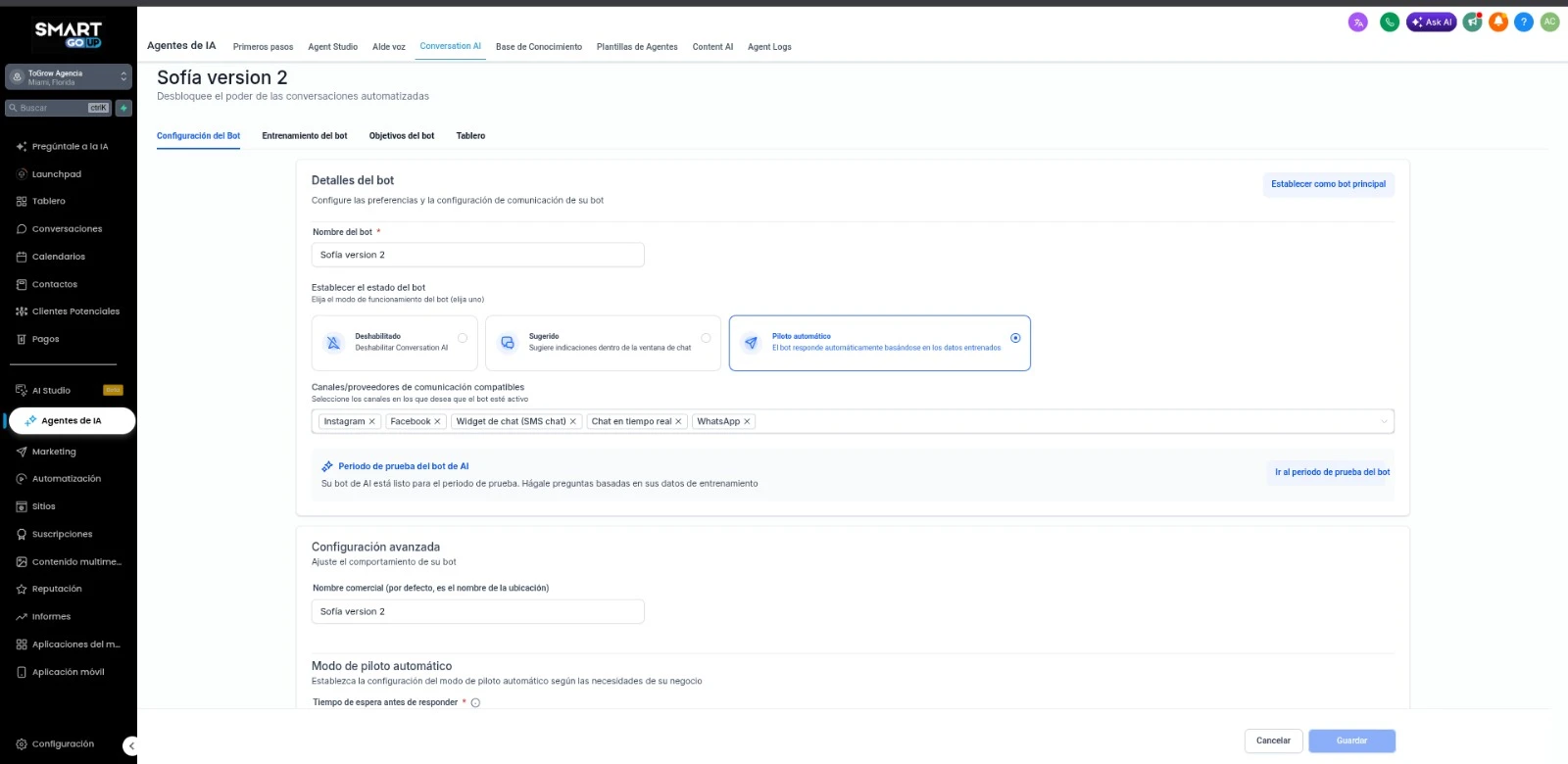The height and width of the screenshot is (764, 1568).
Task: Click the blue question mark help icon
Action: coord(1524,22)
